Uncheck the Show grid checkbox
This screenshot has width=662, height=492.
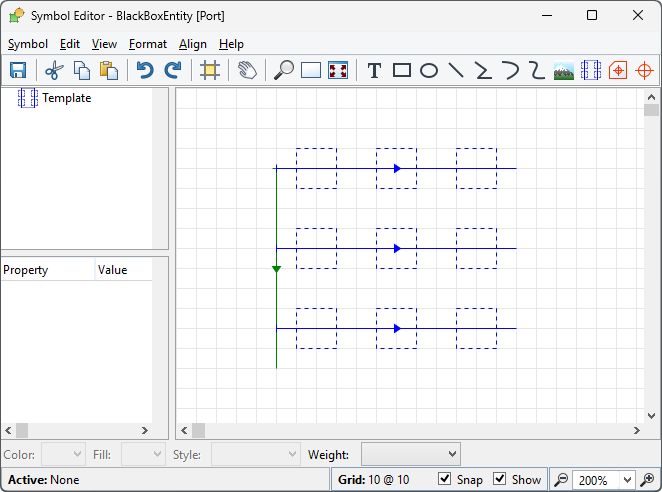pyautogui.click(x=500, y=480)
